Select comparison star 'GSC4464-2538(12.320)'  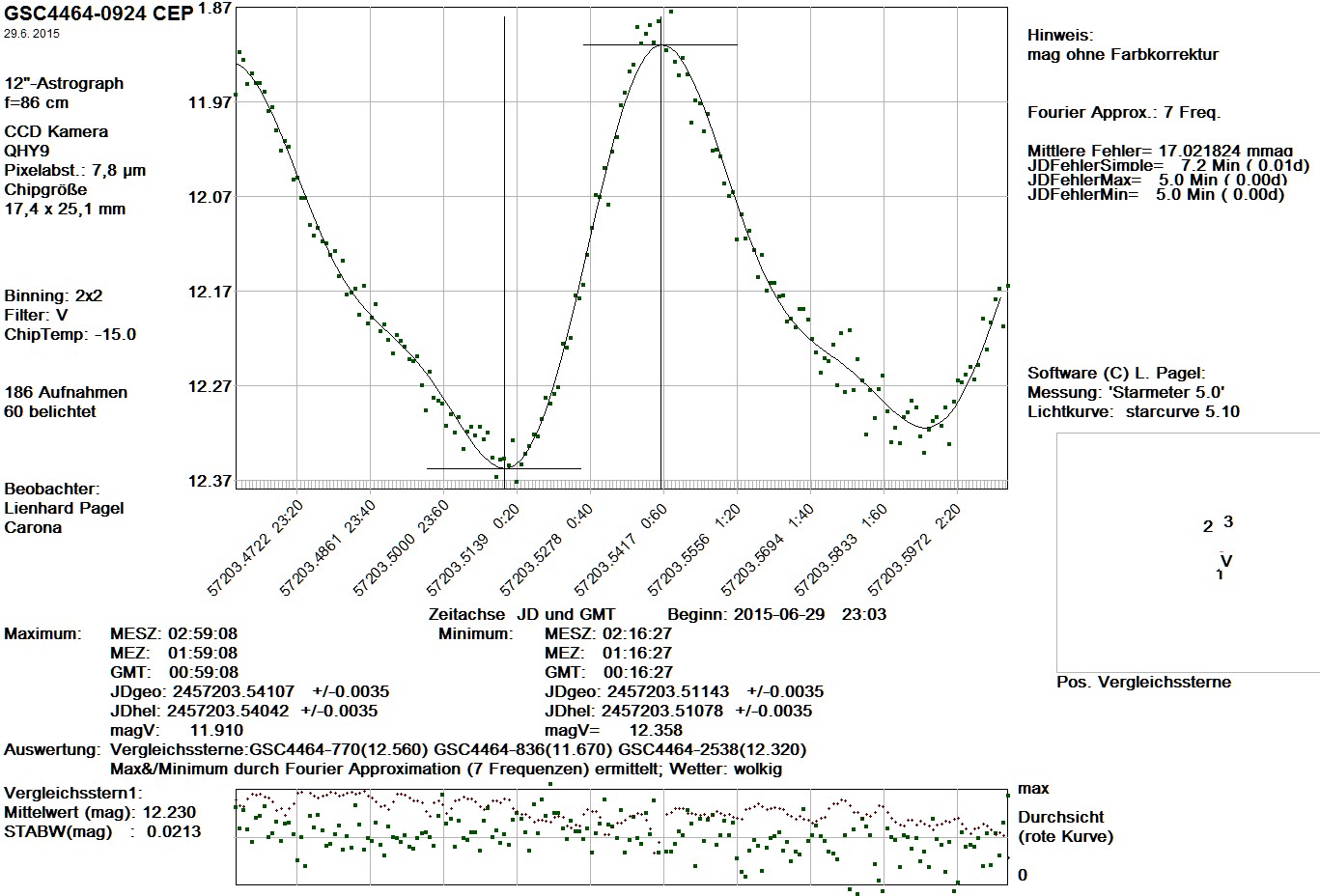click(x=713, y=749)
